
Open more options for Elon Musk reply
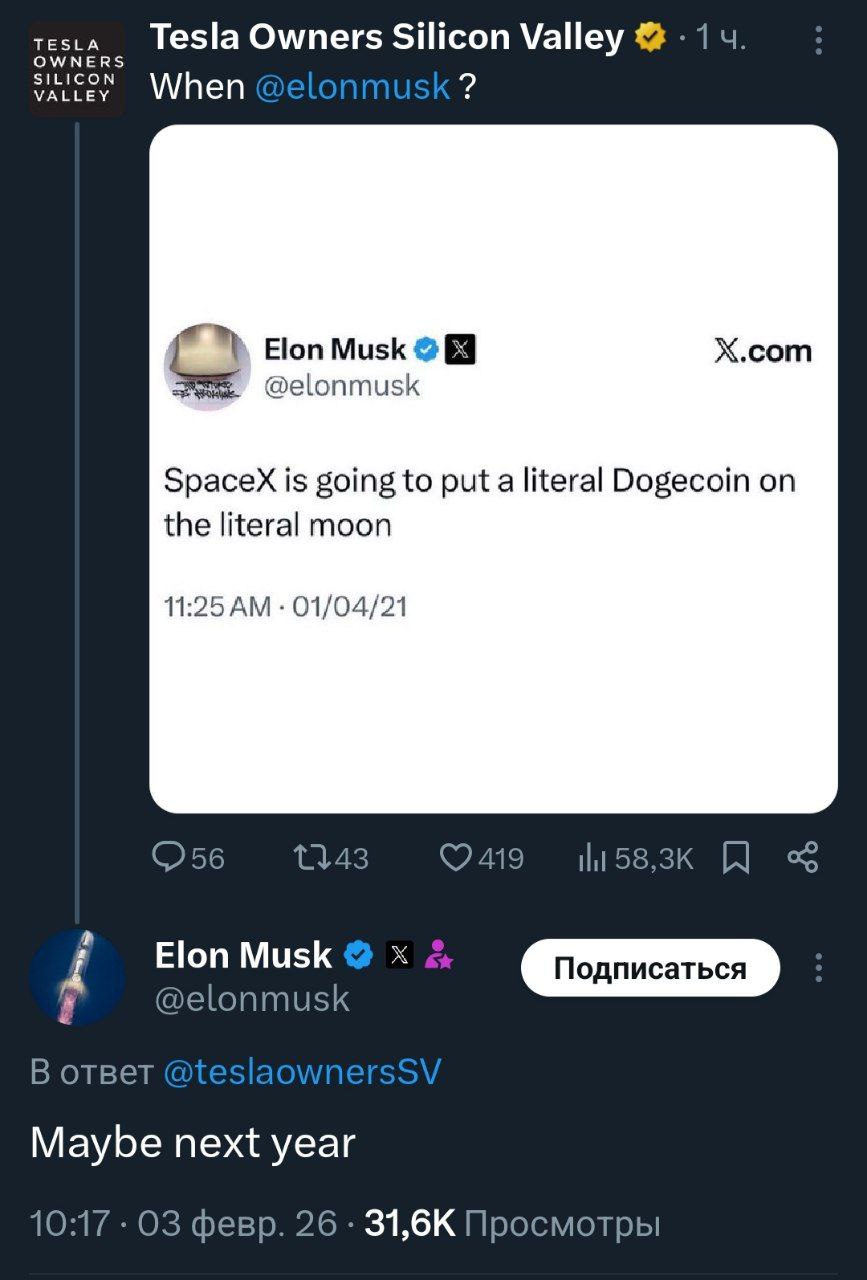click(819, 968)
